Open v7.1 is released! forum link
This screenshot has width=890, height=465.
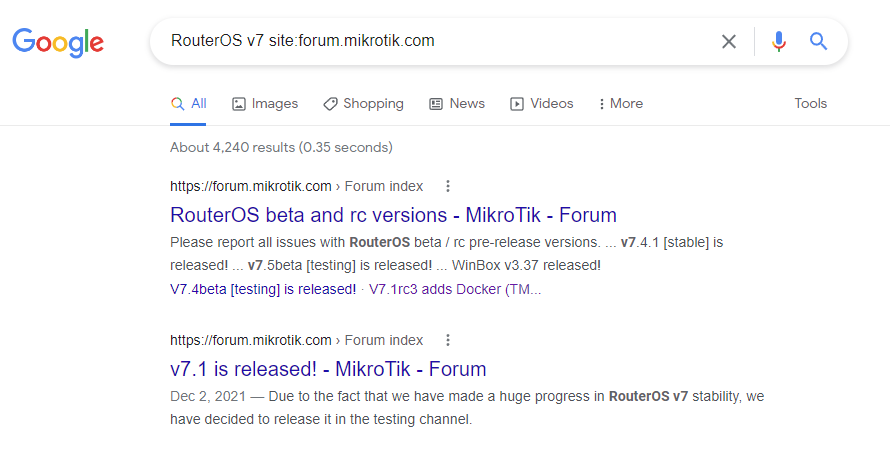pyautogui.click(x=328, y=369)
